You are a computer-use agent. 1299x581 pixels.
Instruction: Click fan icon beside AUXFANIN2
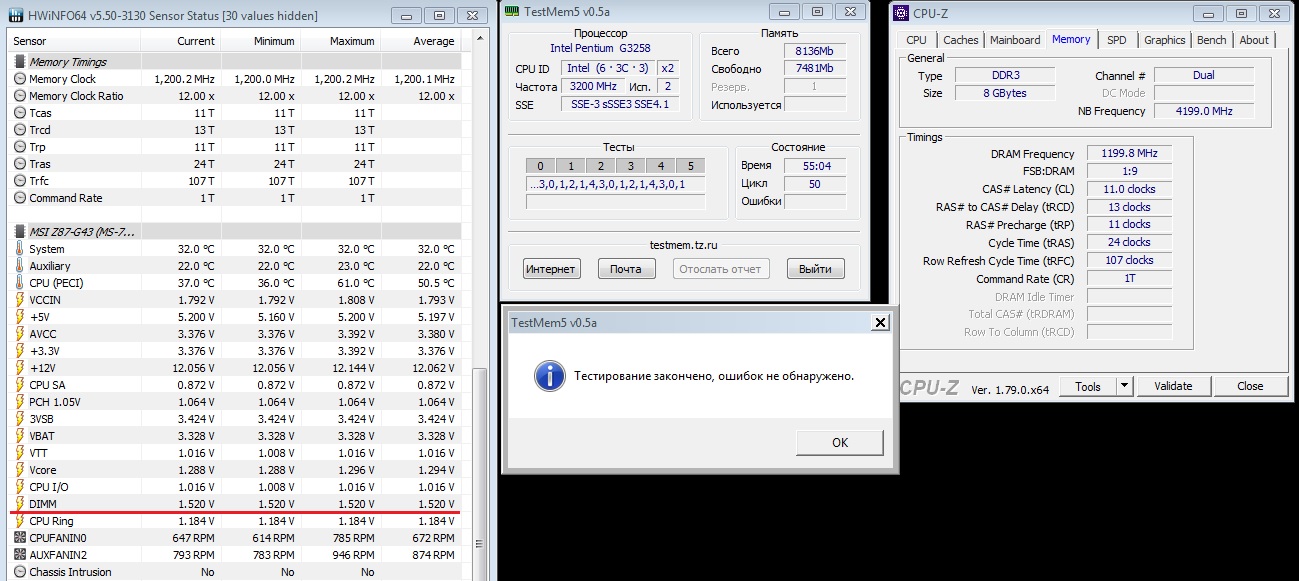20,555
